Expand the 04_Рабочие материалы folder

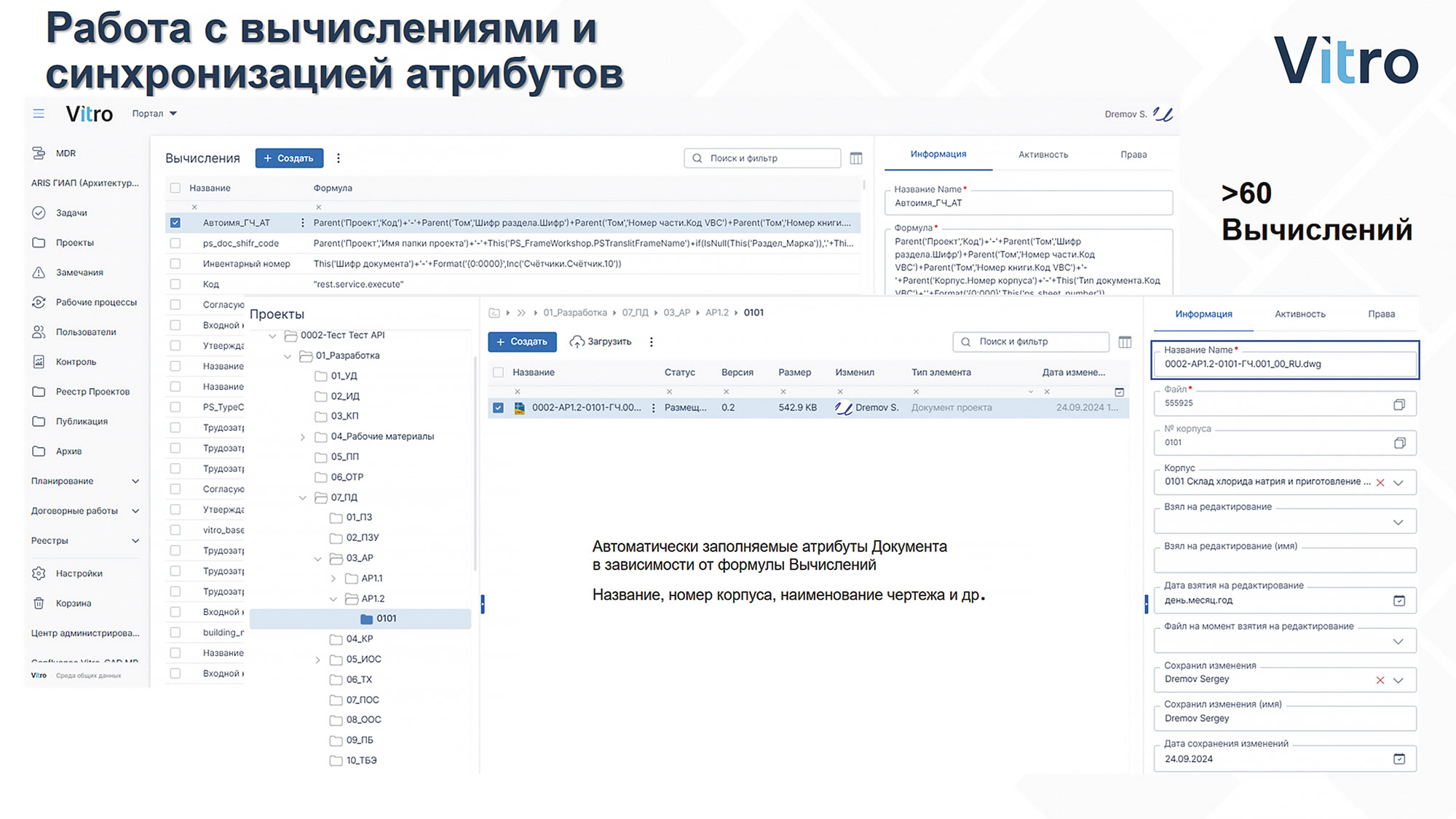tap(303, 437)
